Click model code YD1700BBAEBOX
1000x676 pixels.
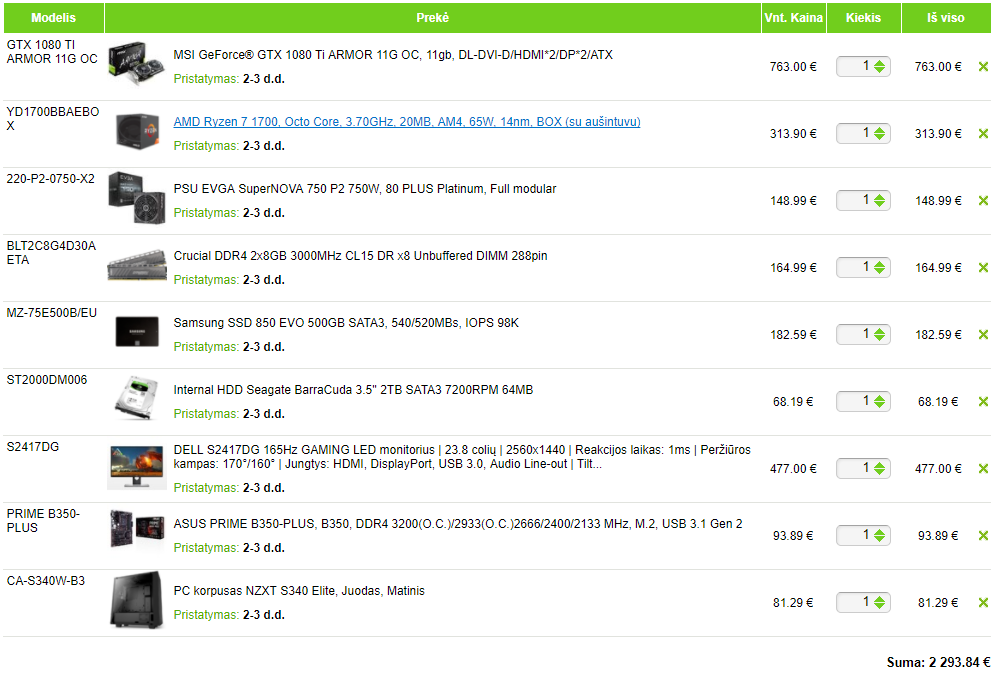53,119
